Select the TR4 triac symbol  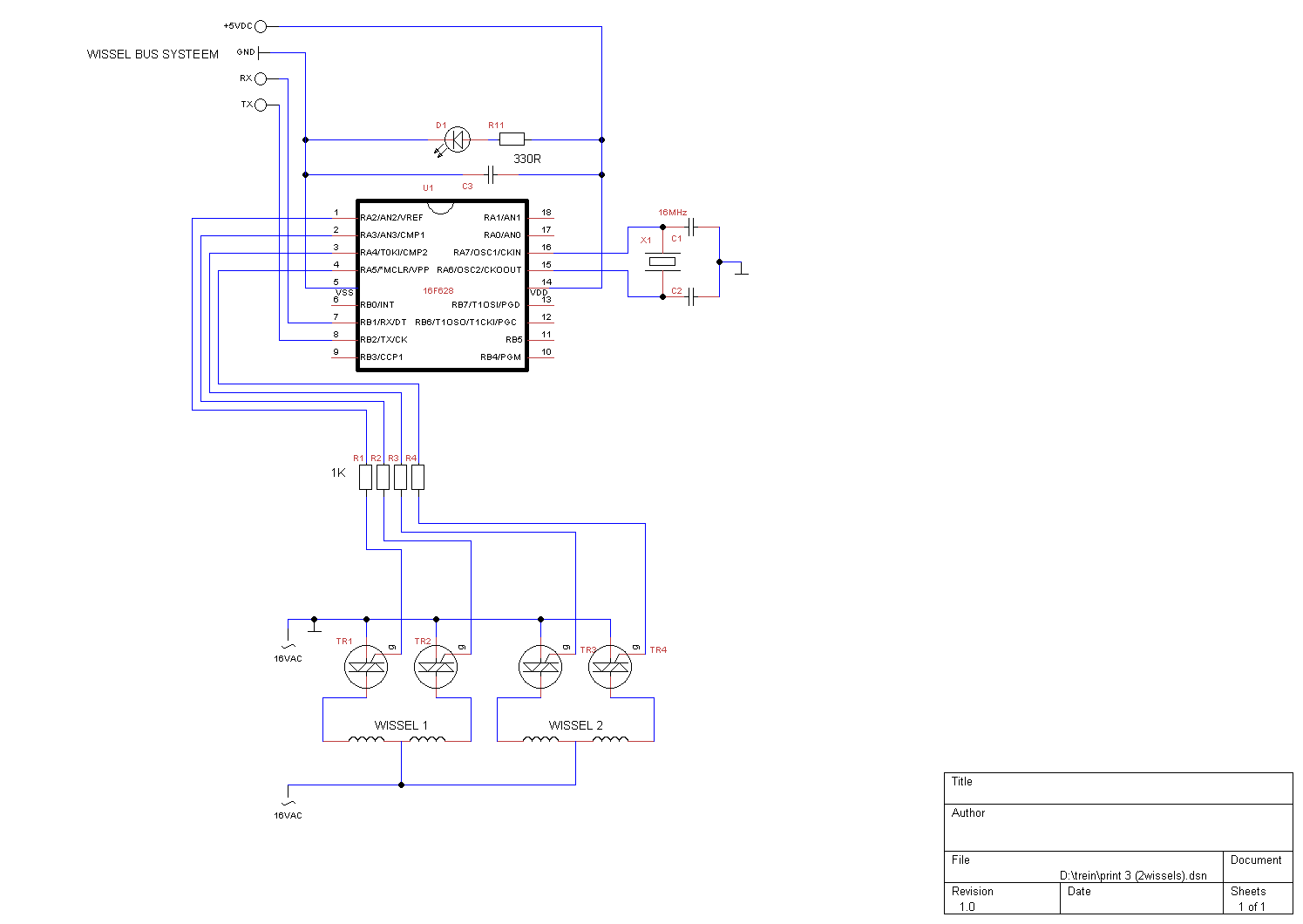[x=610, y=668]
